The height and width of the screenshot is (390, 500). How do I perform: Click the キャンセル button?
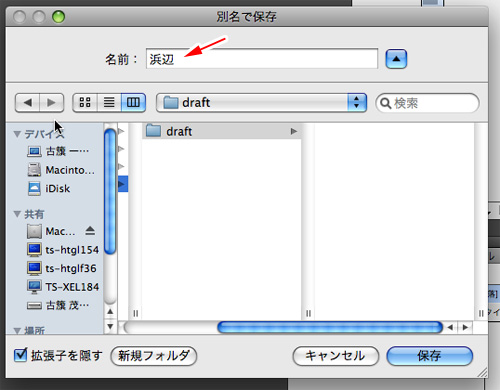335,356
